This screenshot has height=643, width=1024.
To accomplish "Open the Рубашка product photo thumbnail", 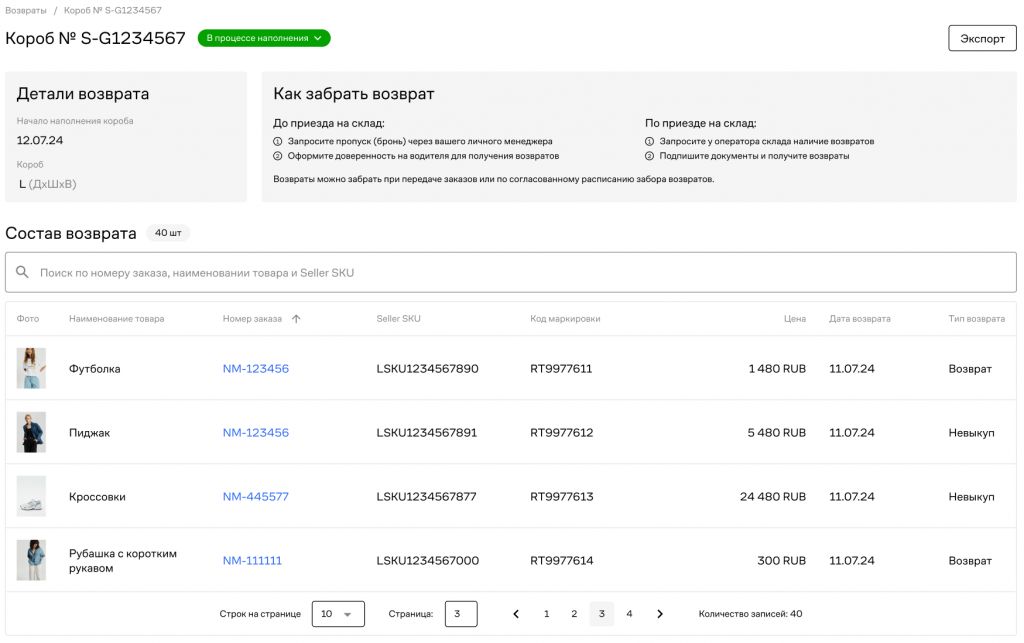I will [31, 560].
